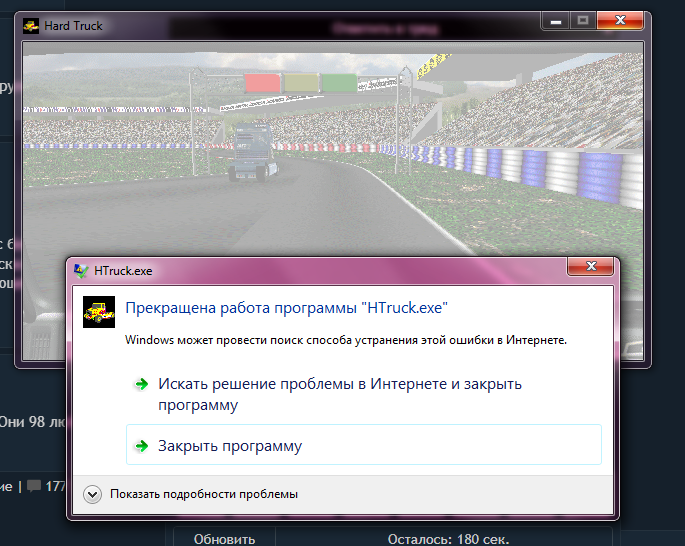Click the heading 'Прекращена работа программы "HTruck.exe"'
This screenshot has width=685, height=546.
point(287,308)
